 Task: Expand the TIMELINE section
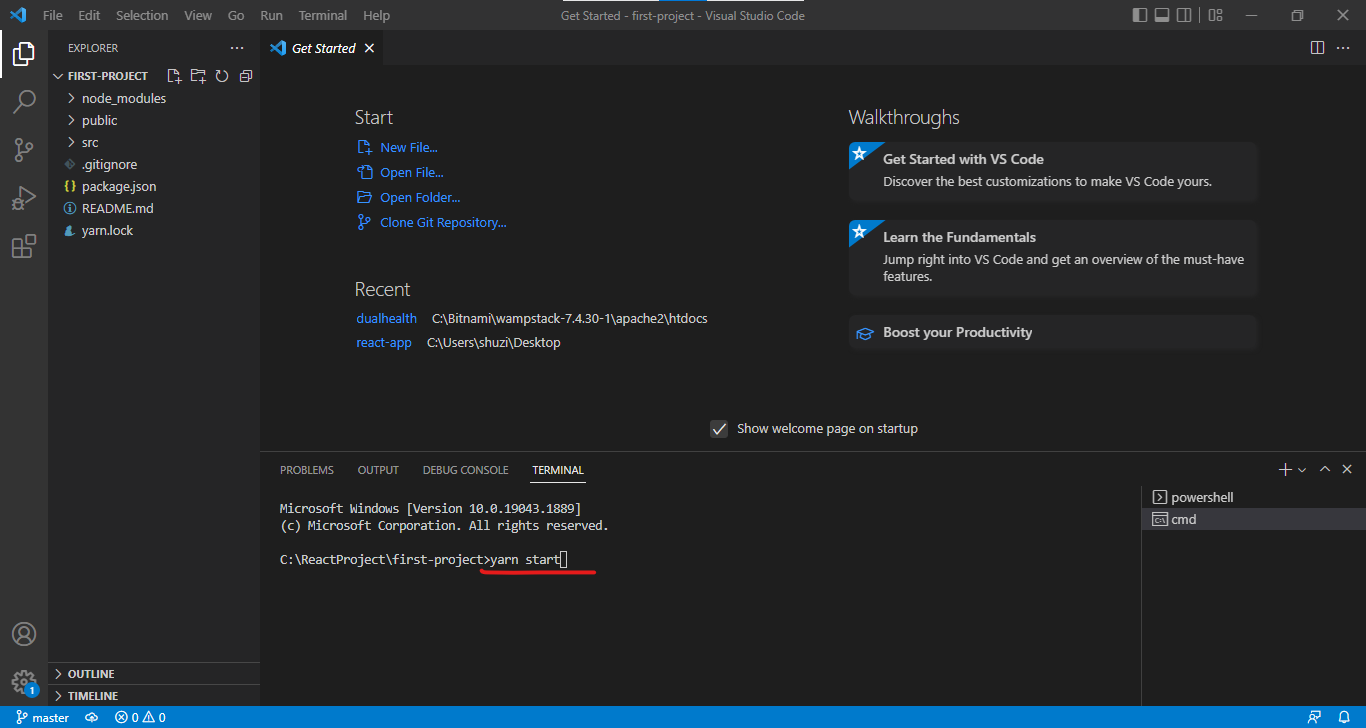(154, 696)
